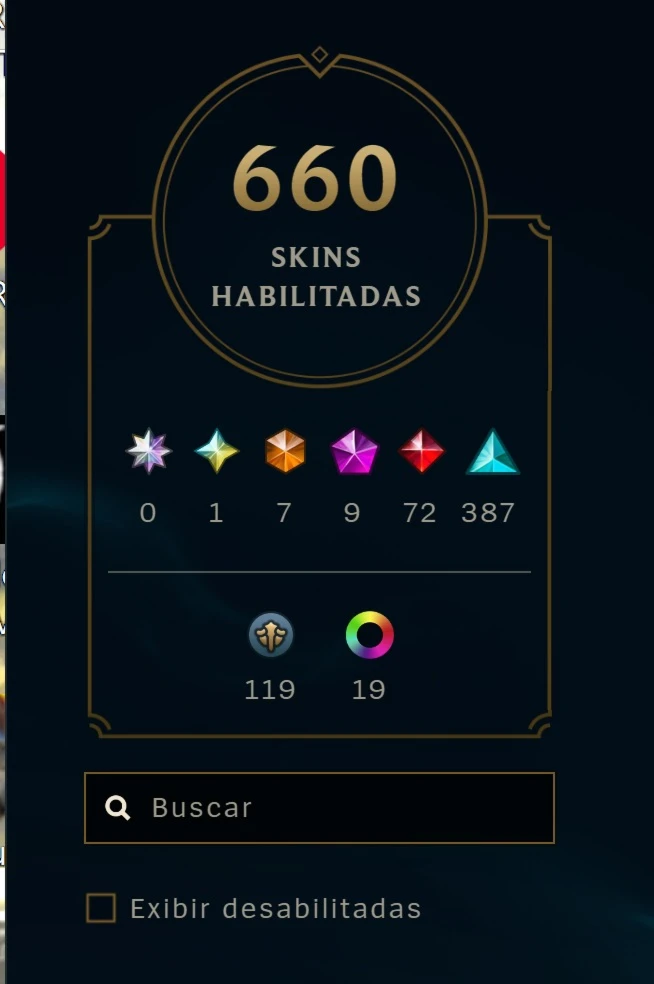Screen dimensions: 654x984
Task: Click the 660 skins habilitadas total
Action: (315, 178)
